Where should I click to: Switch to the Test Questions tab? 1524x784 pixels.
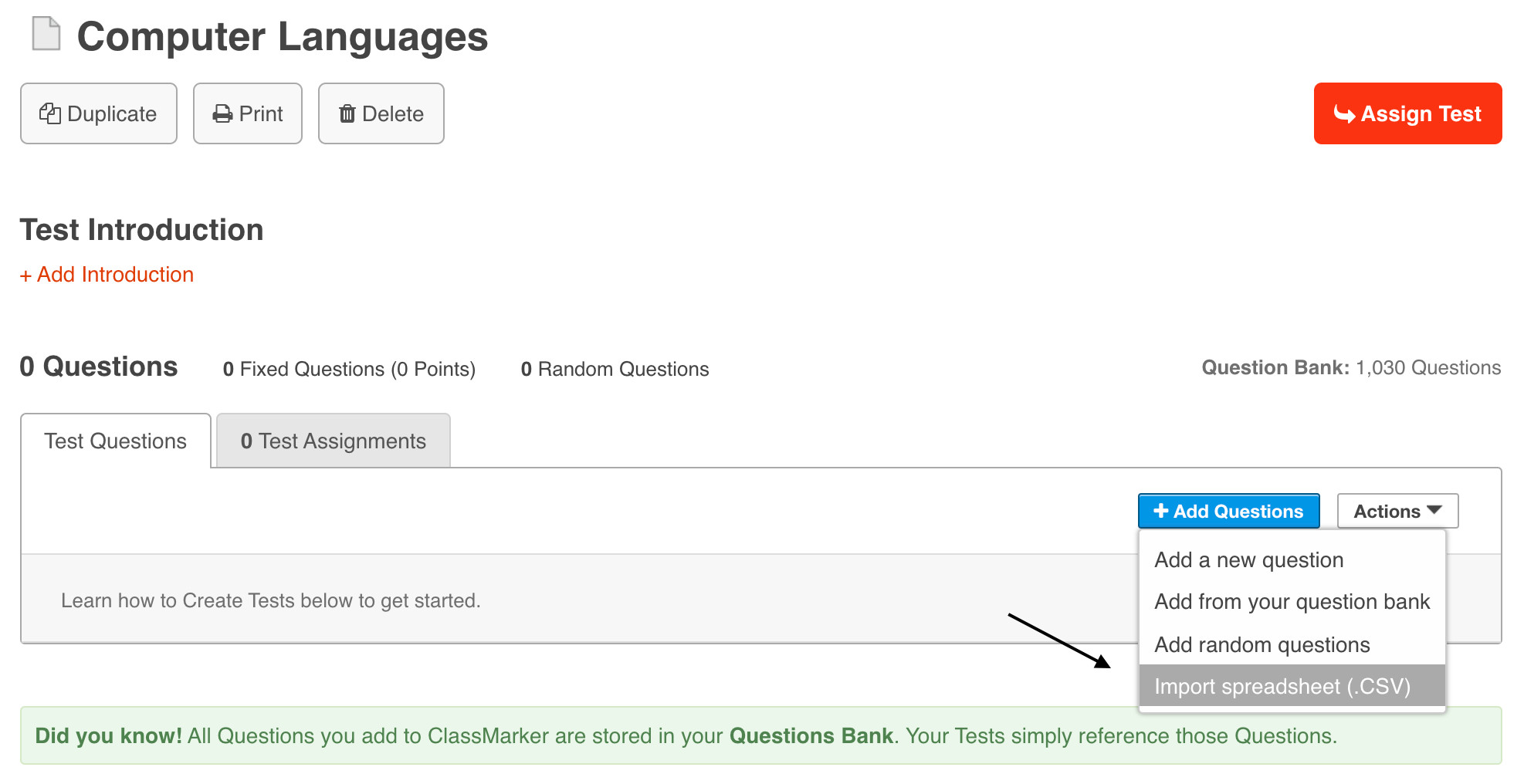click(116, 441)
